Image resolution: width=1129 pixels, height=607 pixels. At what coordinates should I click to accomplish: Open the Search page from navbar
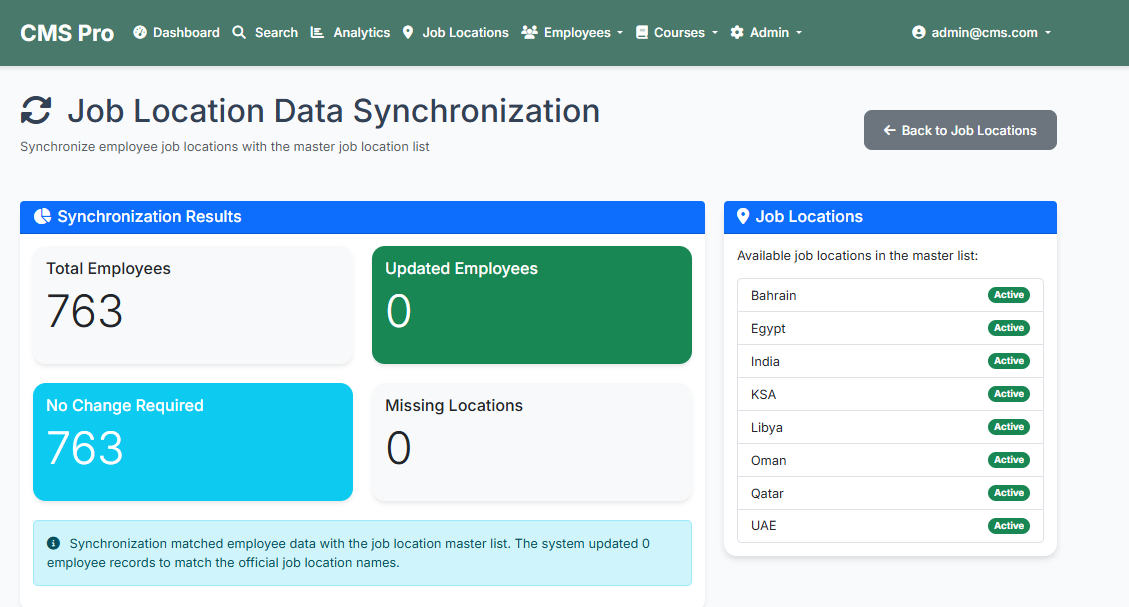tap(265, 32)
